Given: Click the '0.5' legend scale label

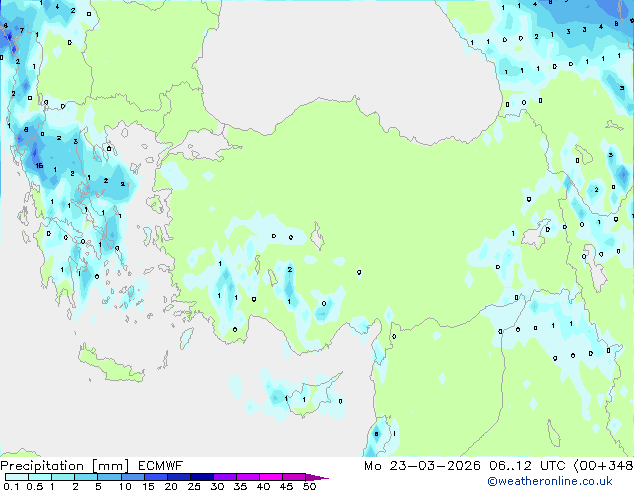Looking at the screenshot, I should [x=35, y=486].
